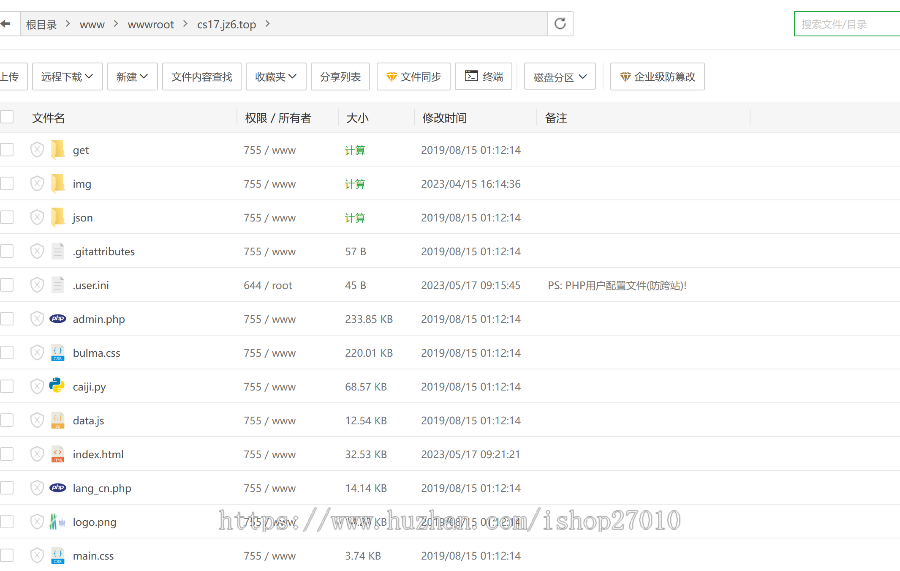The width and height of the screenshot is (900, 571).
Task: Click the HTML icon of index.html
Action: tap(57, 454)
